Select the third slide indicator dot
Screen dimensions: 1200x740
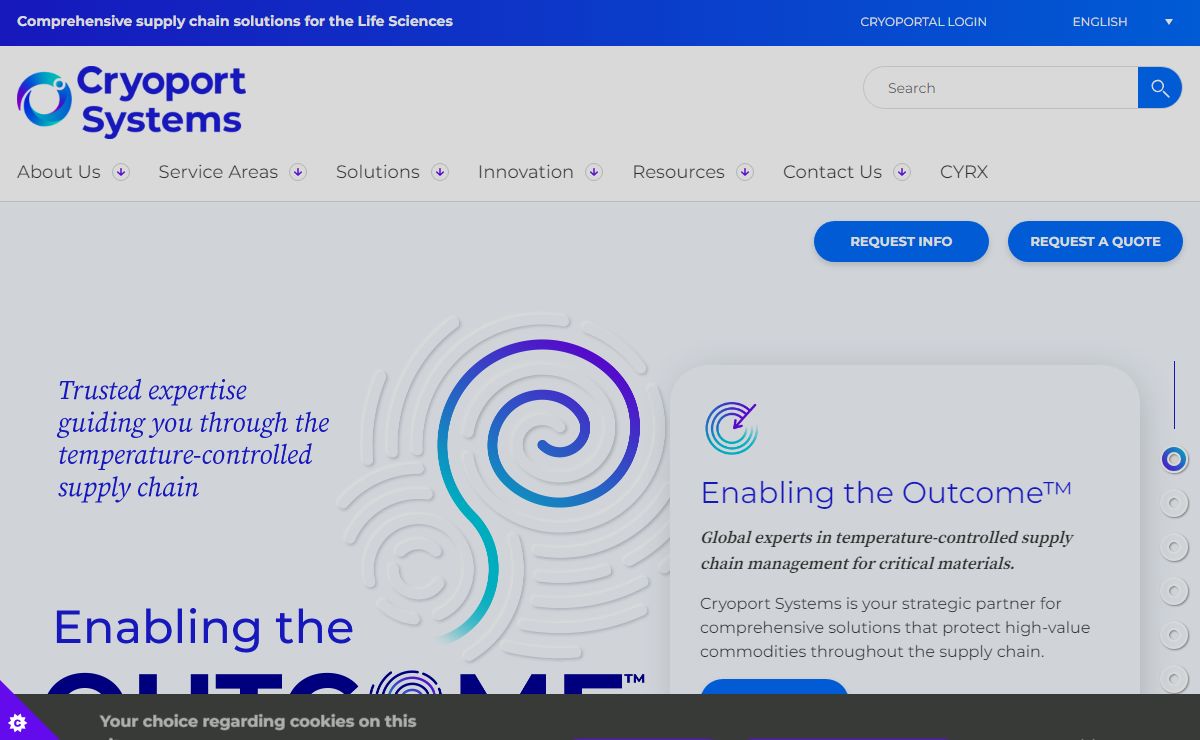point(1174,547)
